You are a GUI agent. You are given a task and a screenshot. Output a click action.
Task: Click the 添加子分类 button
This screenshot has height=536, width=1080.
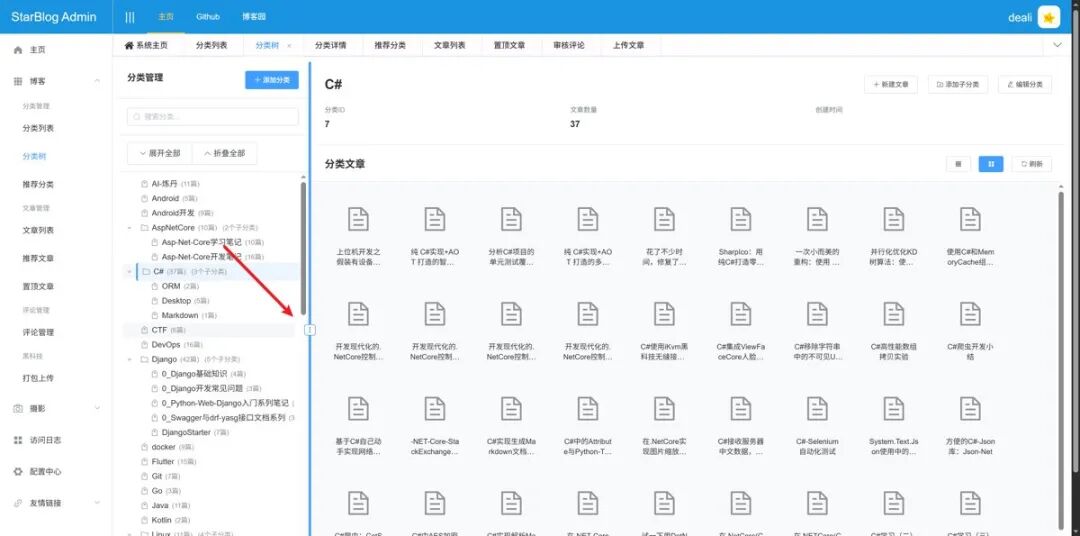pos(958,85)
